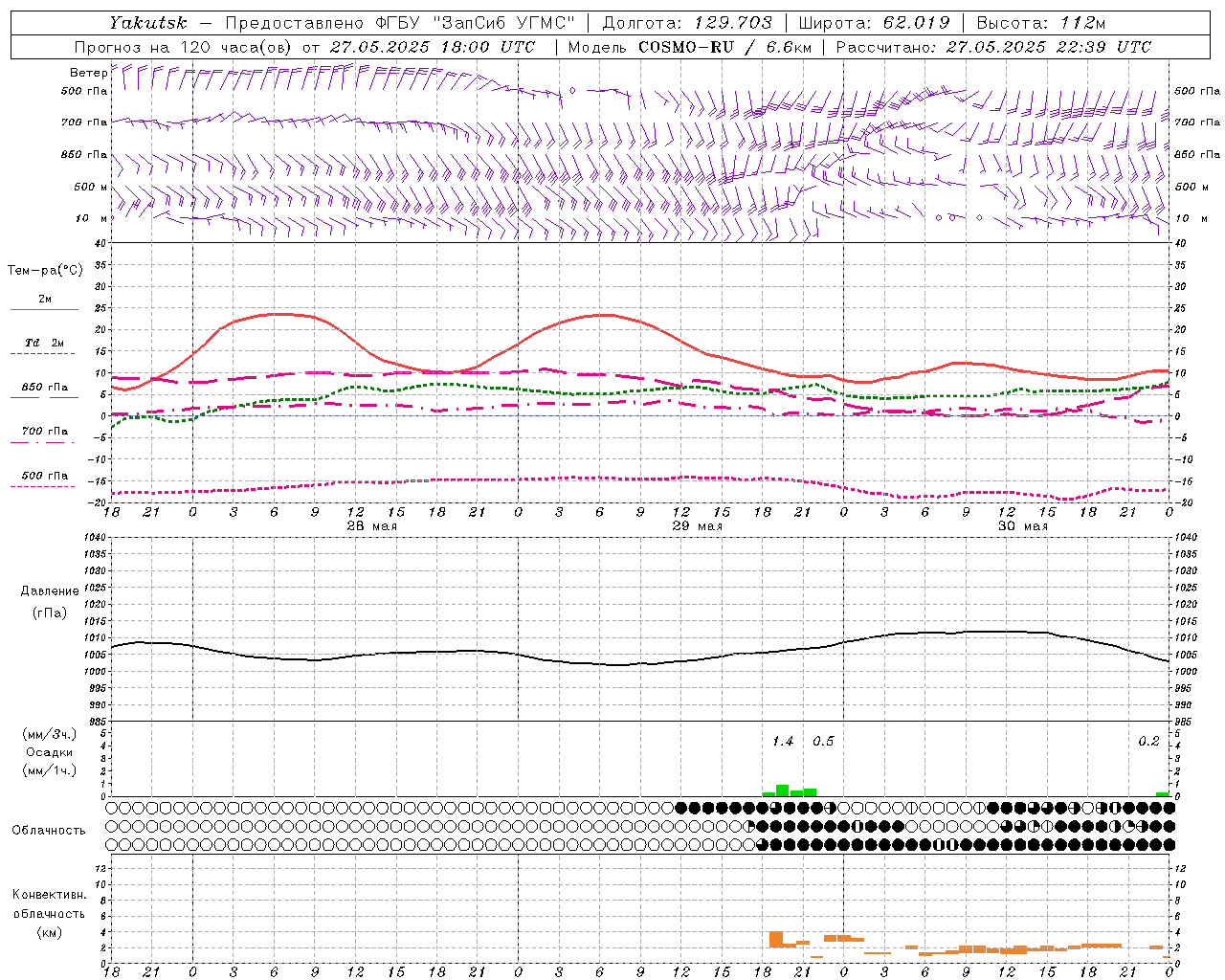Screen dimensions: 1225x980
Task: Click the 0.2 precipitation amount value
Action: (1148, 742)
